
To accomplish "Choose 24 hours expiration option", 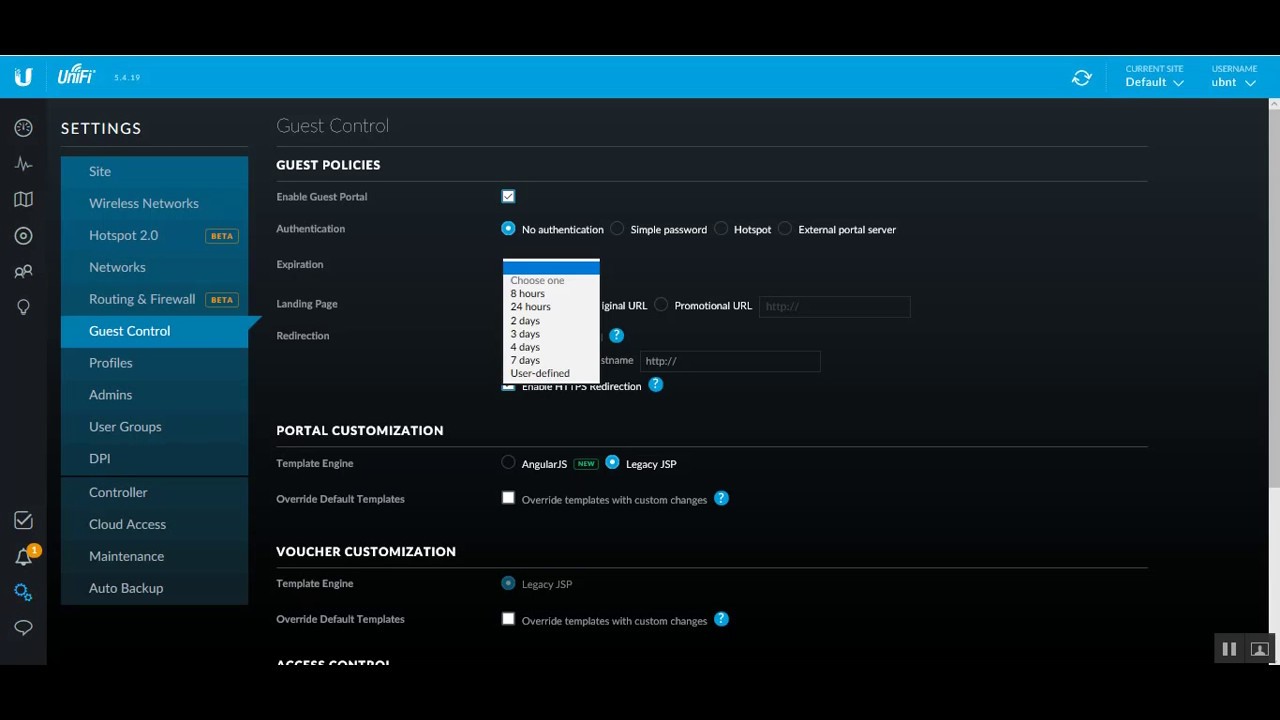I will coord(551,307).
